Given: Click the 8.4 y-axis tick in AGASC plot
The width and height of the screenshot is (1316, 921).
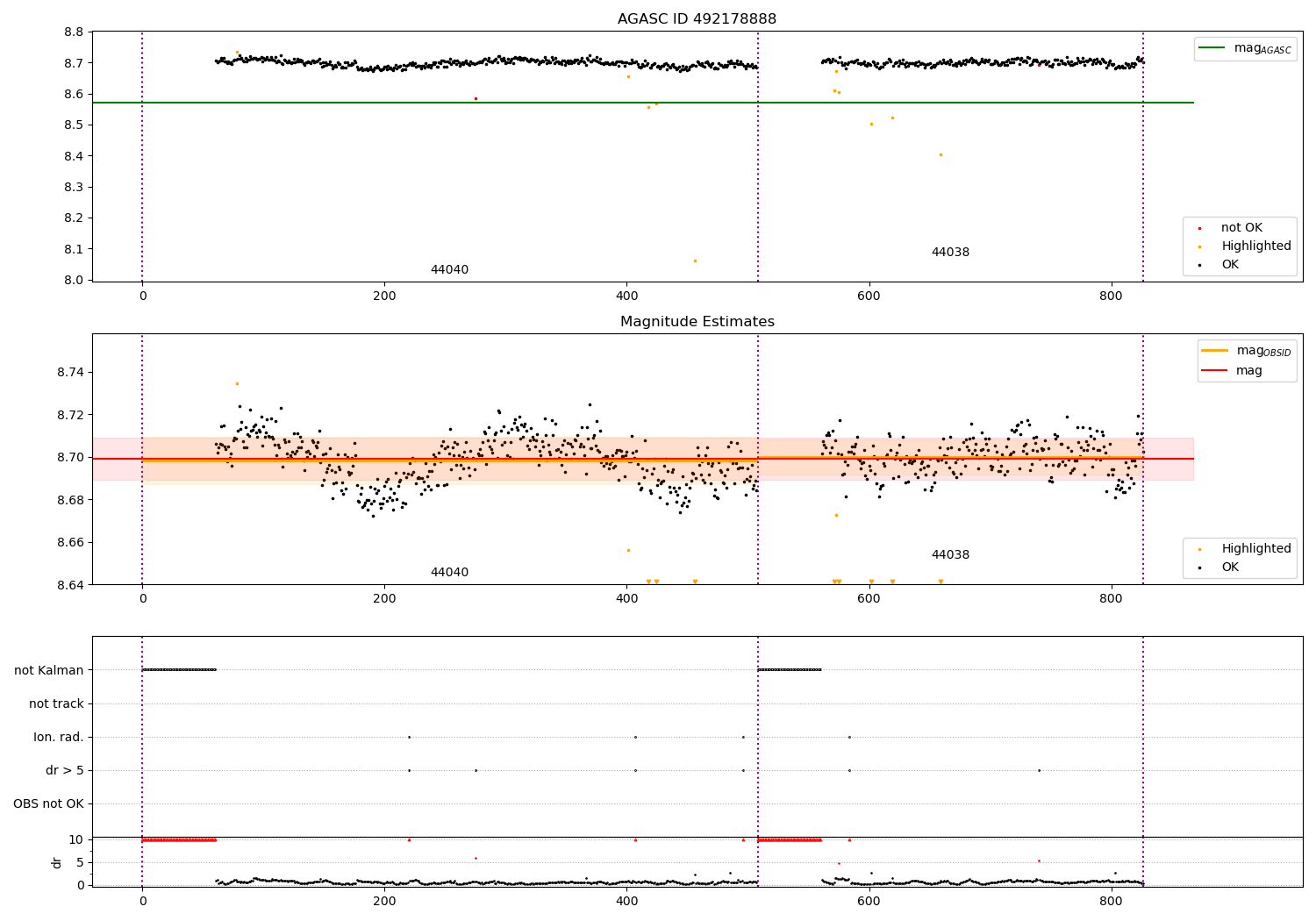Looking at the screenshot, I should click(75, 156).
